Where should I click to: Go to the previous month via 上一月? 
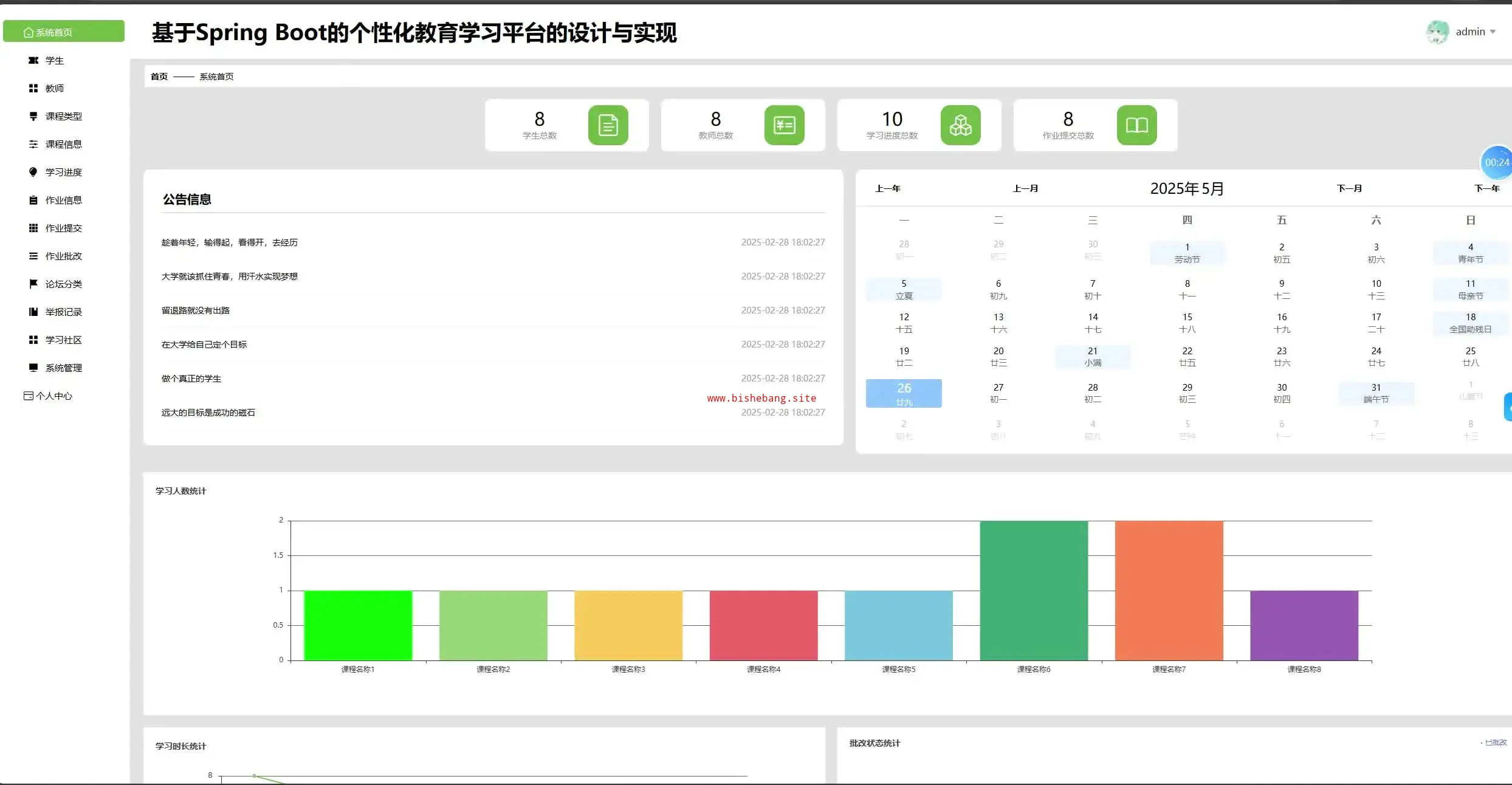[x=1025, y=188]
